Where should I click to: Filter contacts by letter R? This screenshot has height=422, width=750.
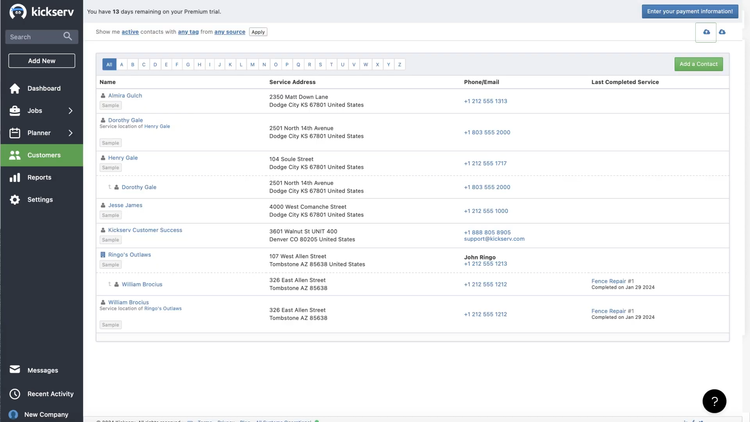tap(309, 65)
